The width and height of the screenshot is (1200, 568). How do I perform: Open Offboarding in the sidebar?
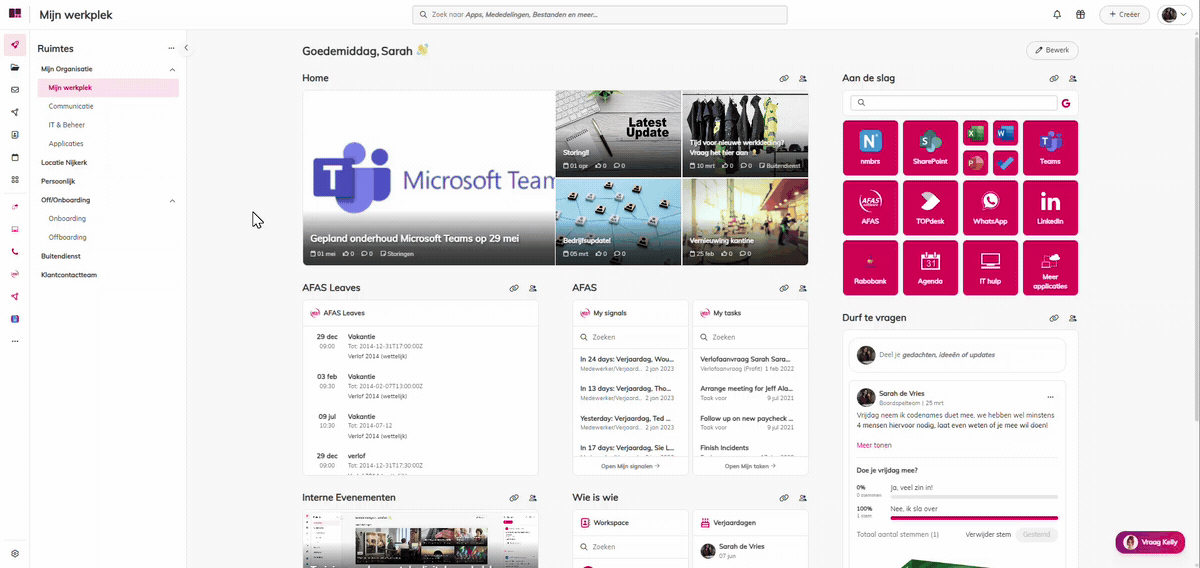[x=68, y=237]
